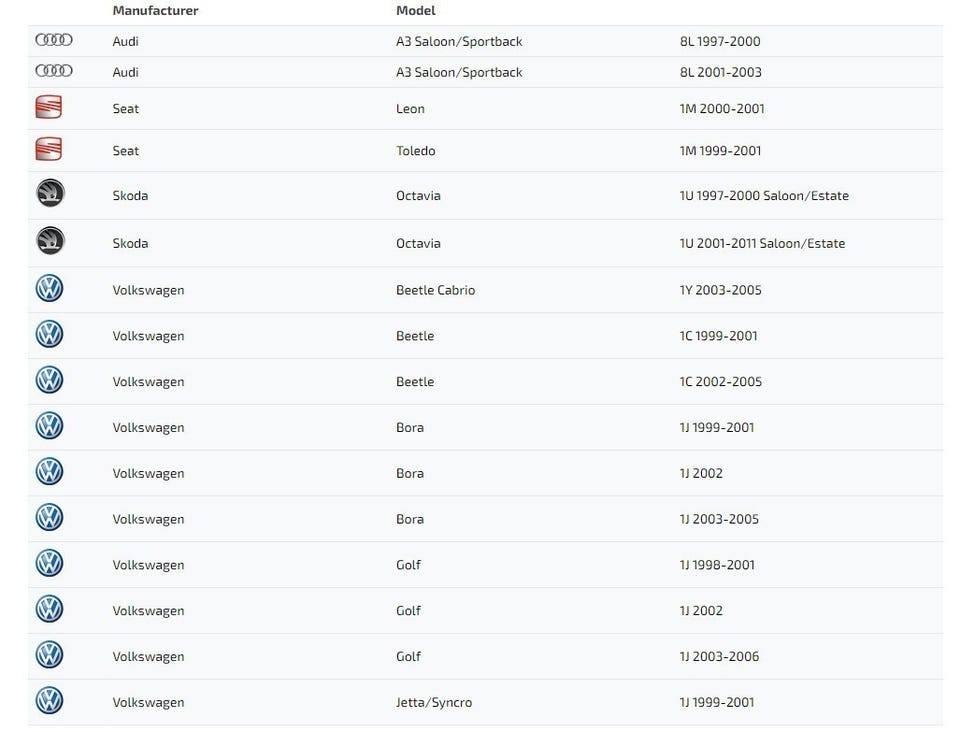This screenshot has width=960, height=732.
Task: Click the Beetle Cabrio model name
Action: (x=435, y=290)
